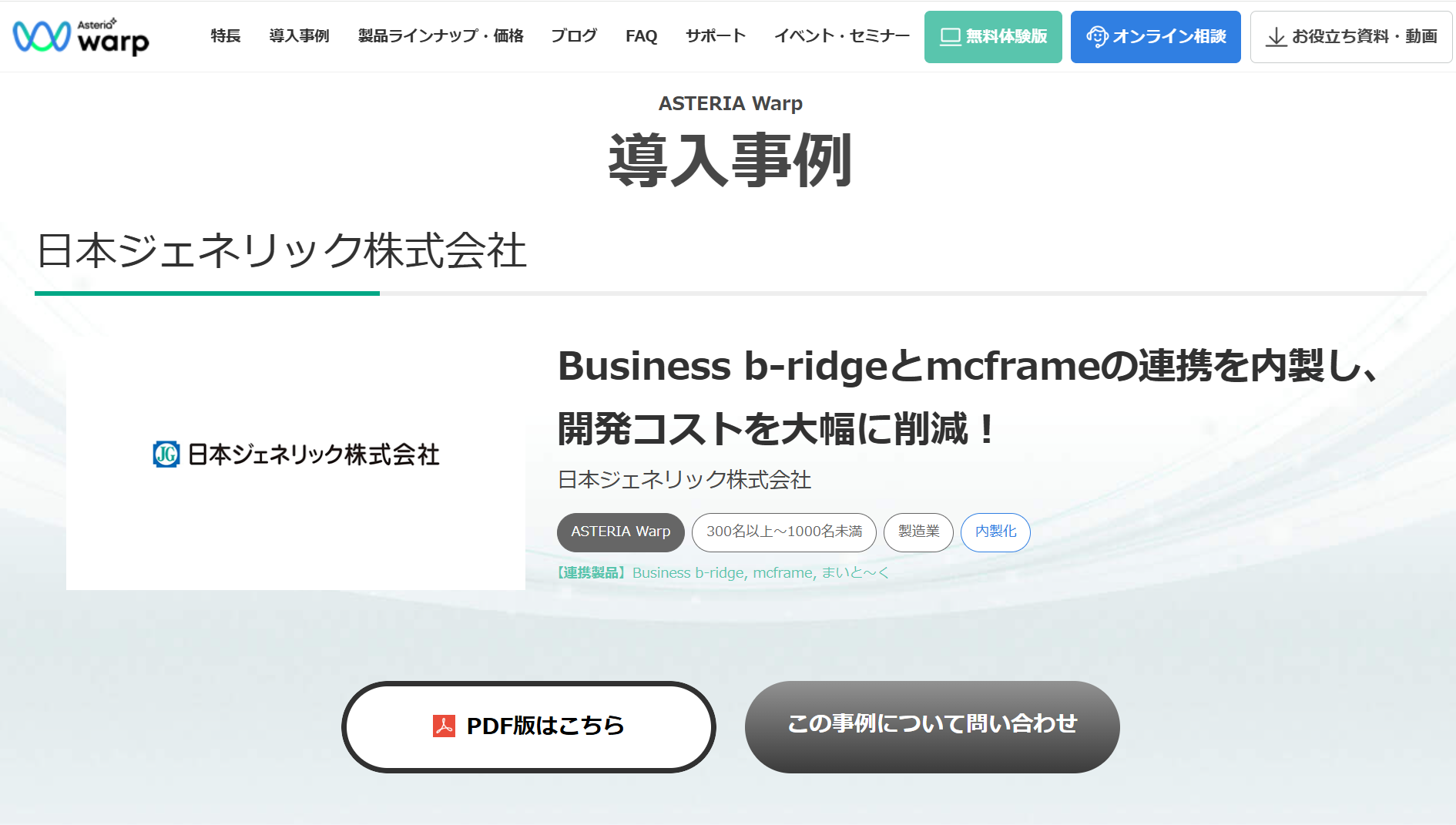Click the PDF版はこちら button
1456x825 pixels.
click(x=530, y=726)
